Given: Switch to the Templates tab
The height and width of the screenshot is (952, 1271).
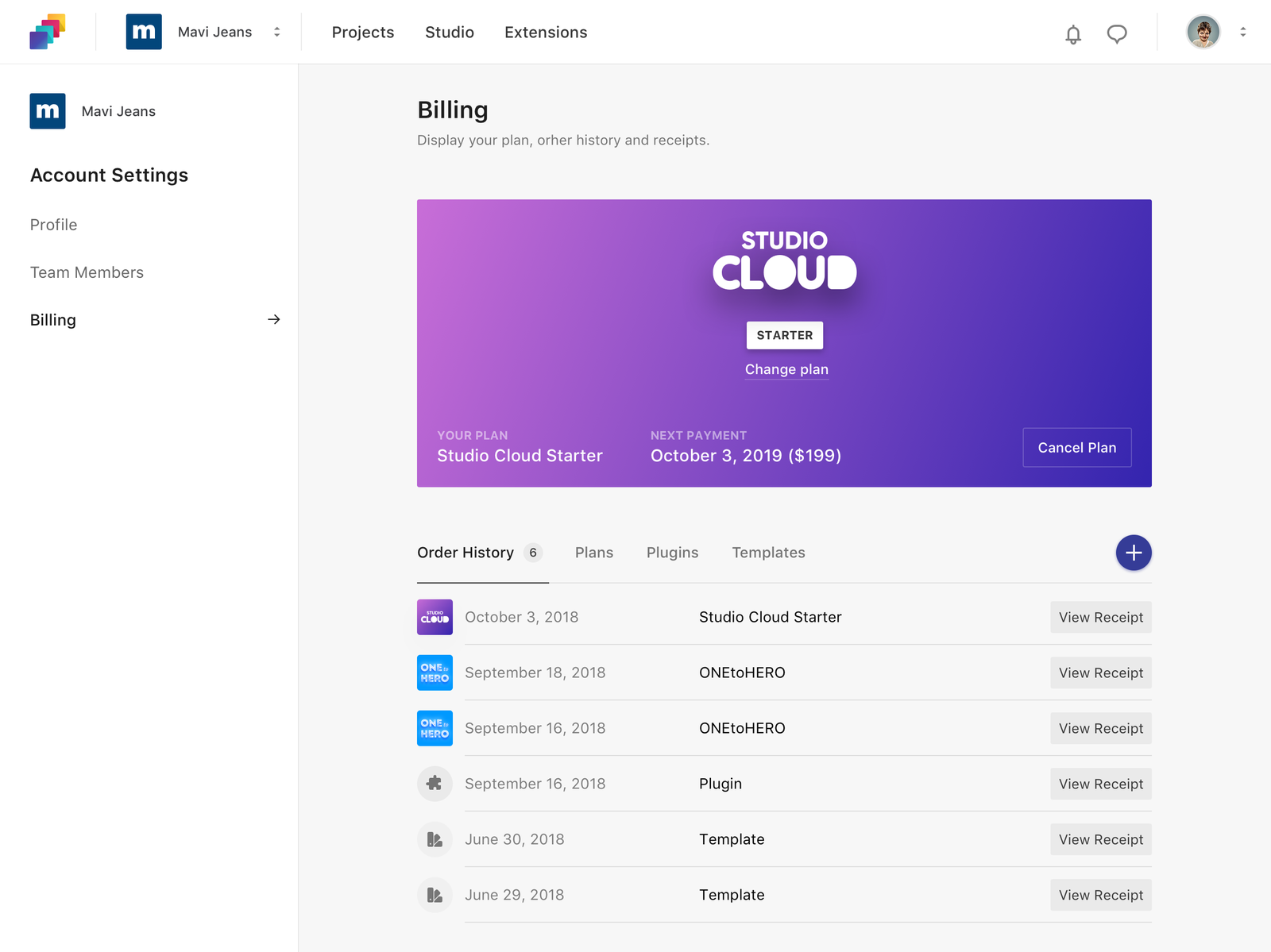Looking at the screenshot, I should pos(768,553).
